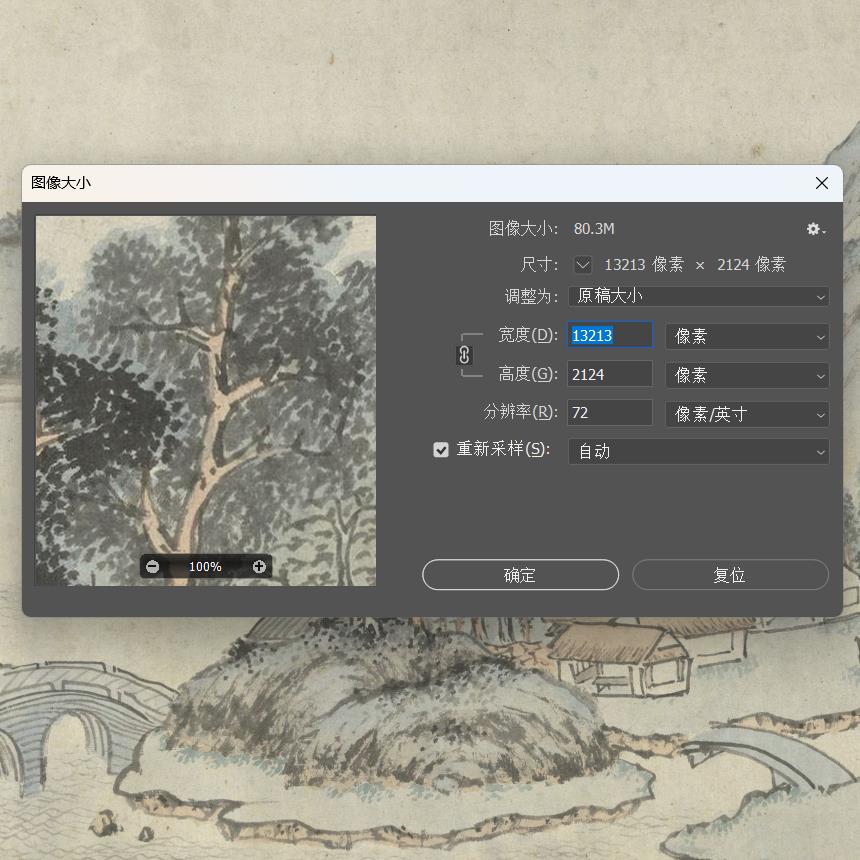Open the 像素/英寸 resolution unit dropdown
860x860 pixels.
click(747, 414)
